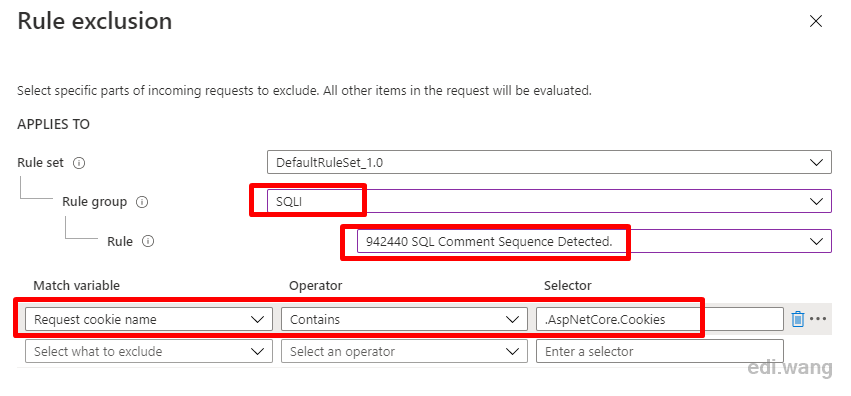Open the Select what to exclude dropdown
The height and width of the screenshot is (396, 851).
point(149,352)
